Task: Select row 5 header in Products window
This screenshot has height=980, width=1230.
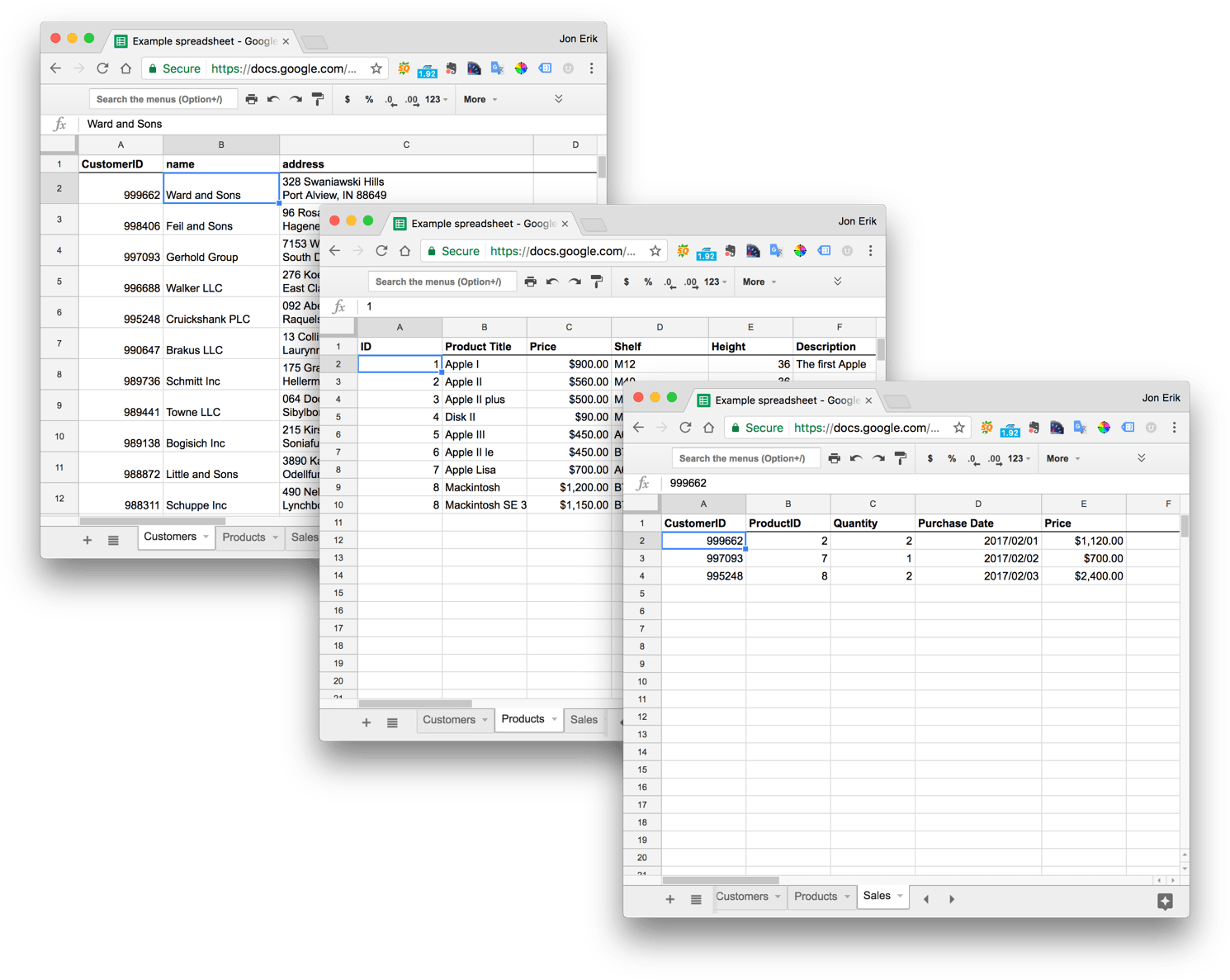Action: pyautogui.click(x=338, y=417)
